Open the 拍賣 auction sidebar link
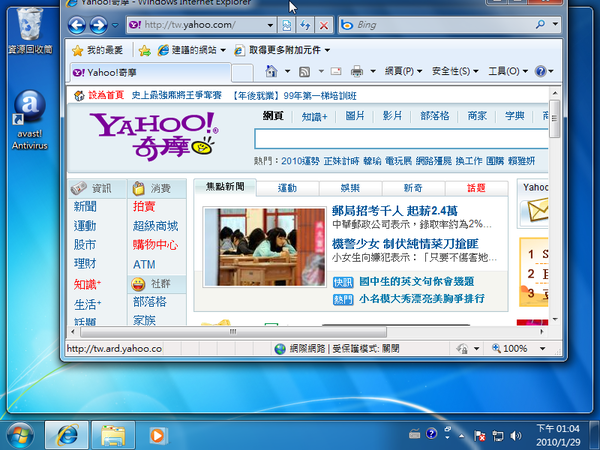 point(144,206)
